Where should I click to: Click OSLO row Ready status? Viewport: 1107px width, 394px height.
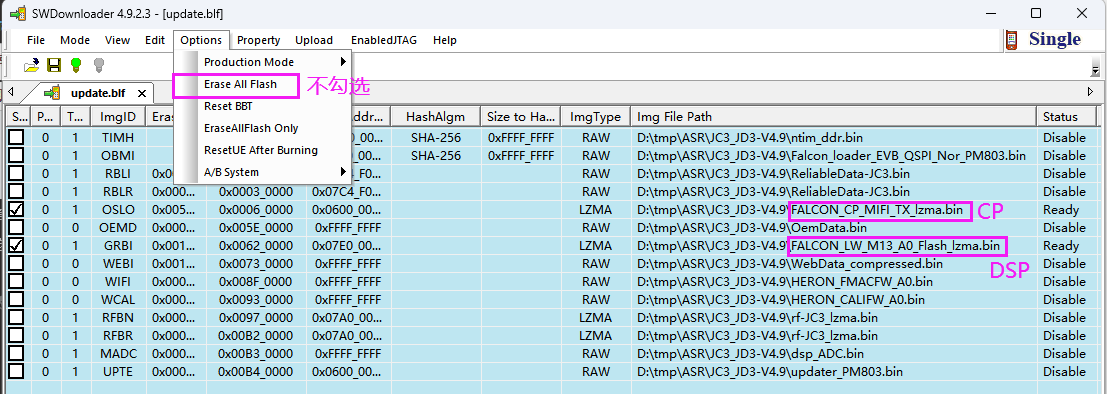(x=1061, y=210)
